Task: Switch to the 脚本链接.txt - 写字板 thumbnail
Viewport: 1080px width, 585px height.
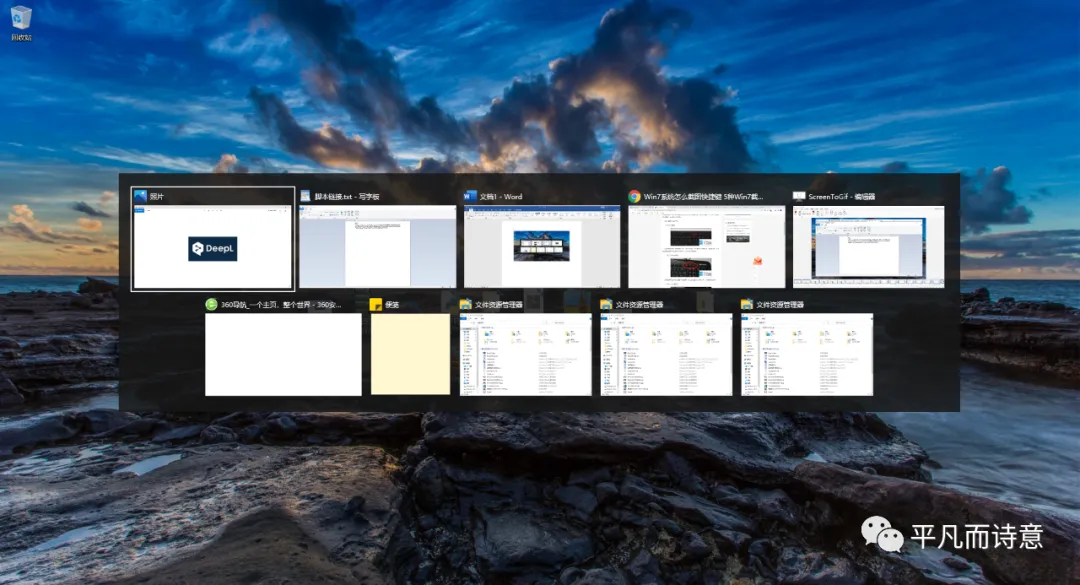Action: [x=377, y=246]
